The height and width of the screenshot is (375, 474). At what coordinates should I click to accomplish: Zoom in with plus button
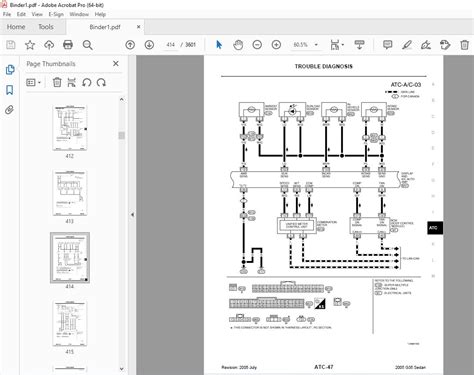(276, 45)
